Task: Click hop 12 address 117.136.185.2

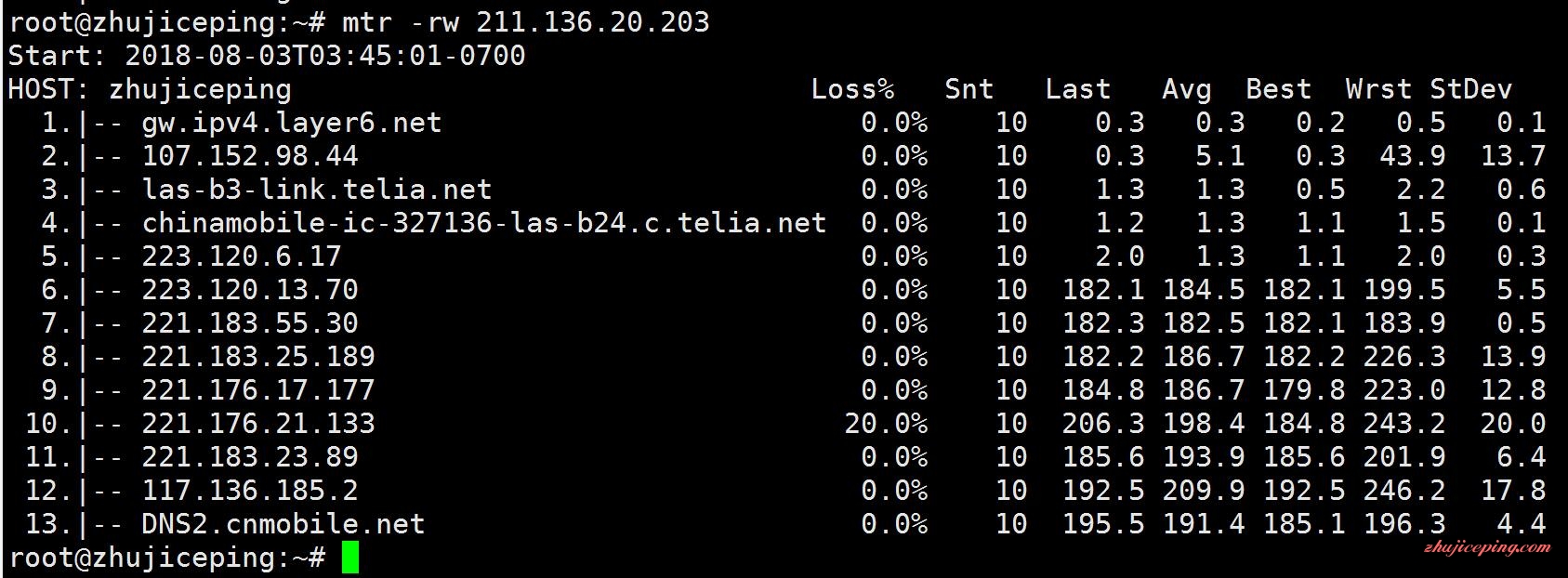Action: pyautogui.click(x=250, y=491)
